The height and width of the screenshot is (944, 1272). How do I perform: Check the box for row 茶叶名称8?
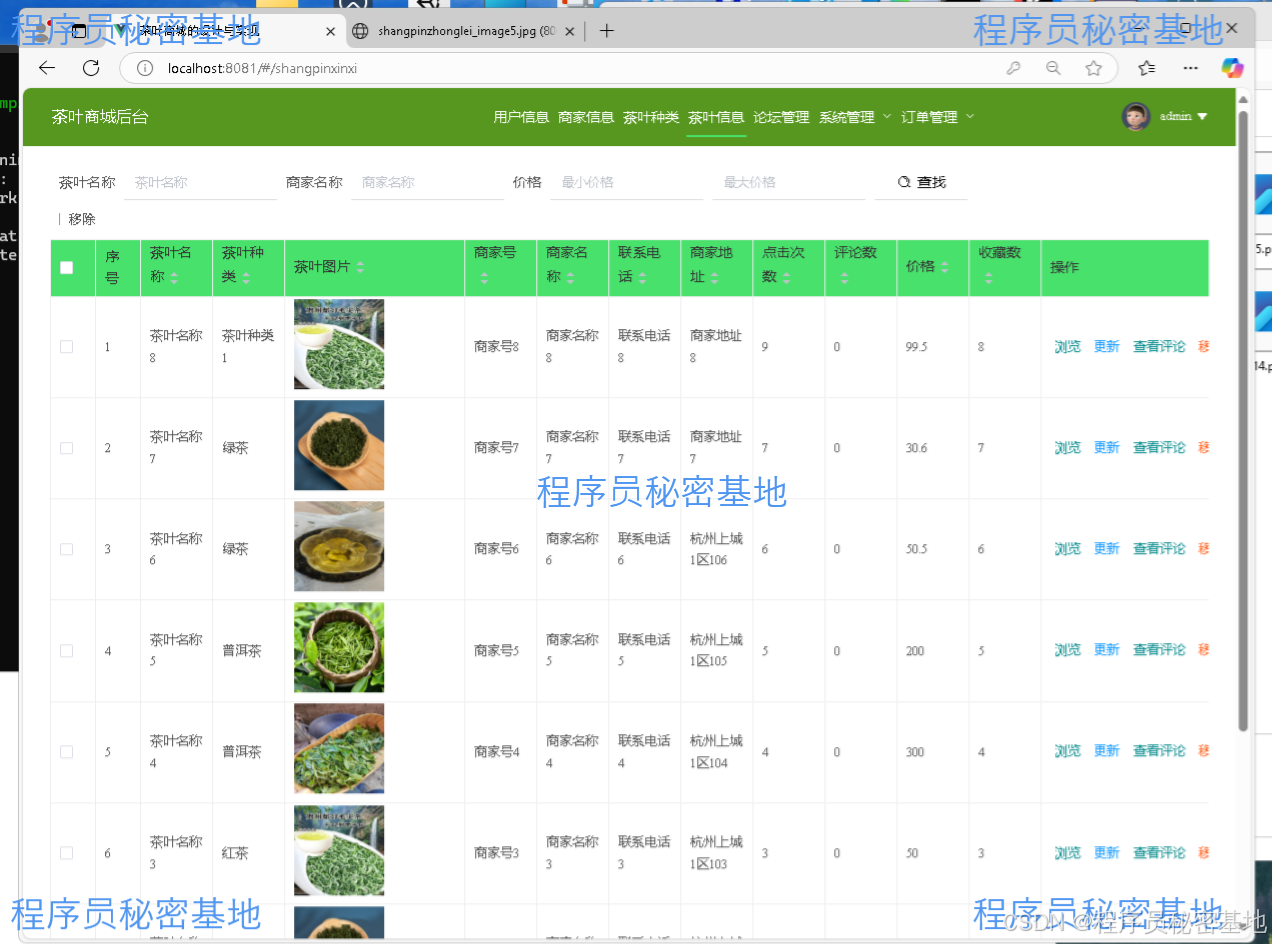coord(67,347)
